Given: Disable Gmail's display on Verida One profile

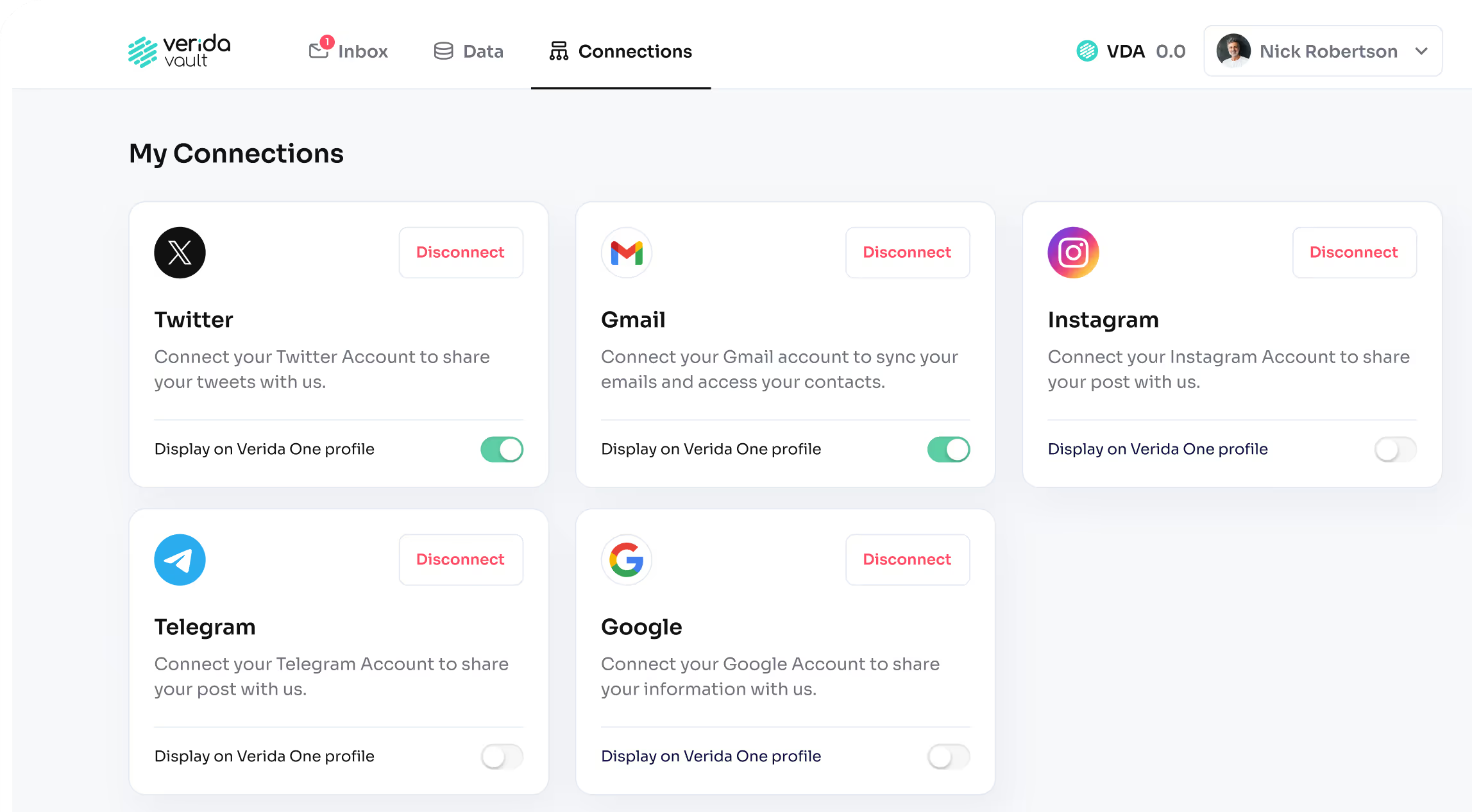Looking at the screenshot, I should (948, 450).
